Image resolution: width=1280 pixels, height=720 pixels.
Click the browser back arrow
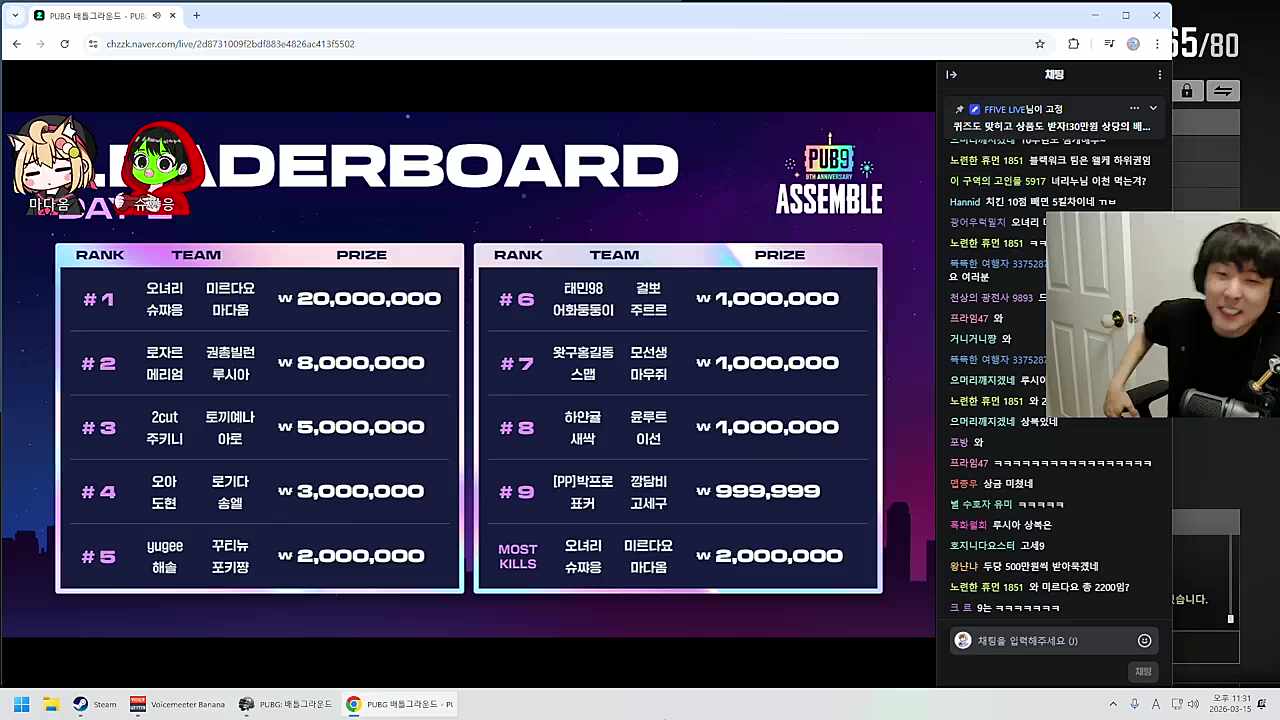pos(16,43)
